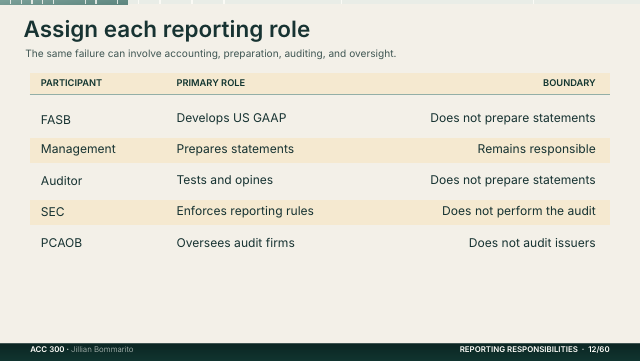Select the SEC participant cell

[x=52, y=212]
